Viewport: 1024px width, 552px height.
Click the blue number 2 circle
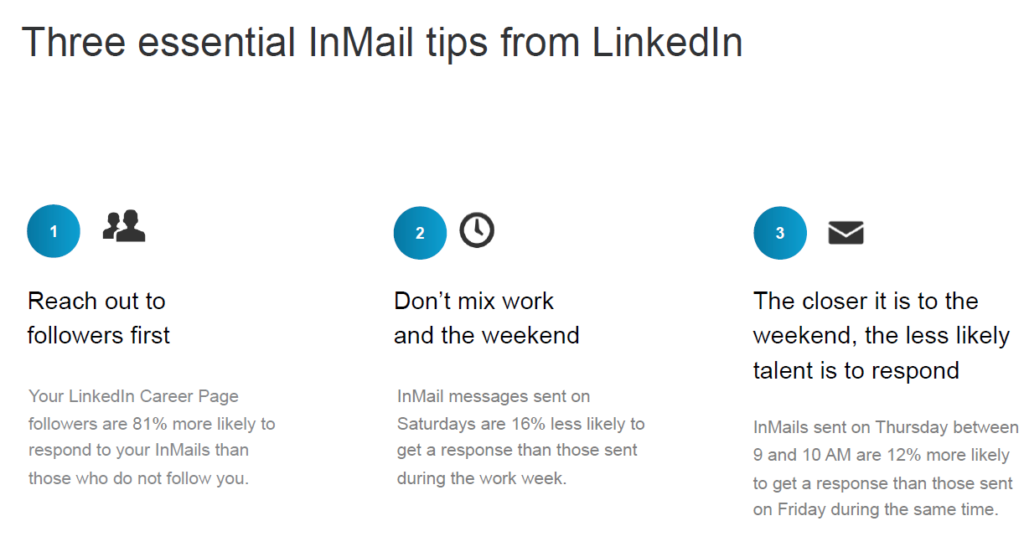420,233
